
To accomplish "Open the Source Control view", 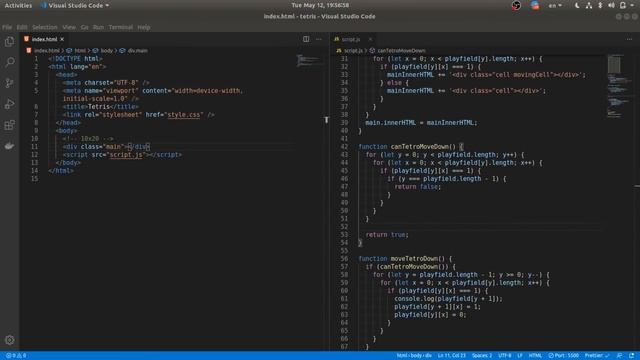I will [x=9, y=83].
